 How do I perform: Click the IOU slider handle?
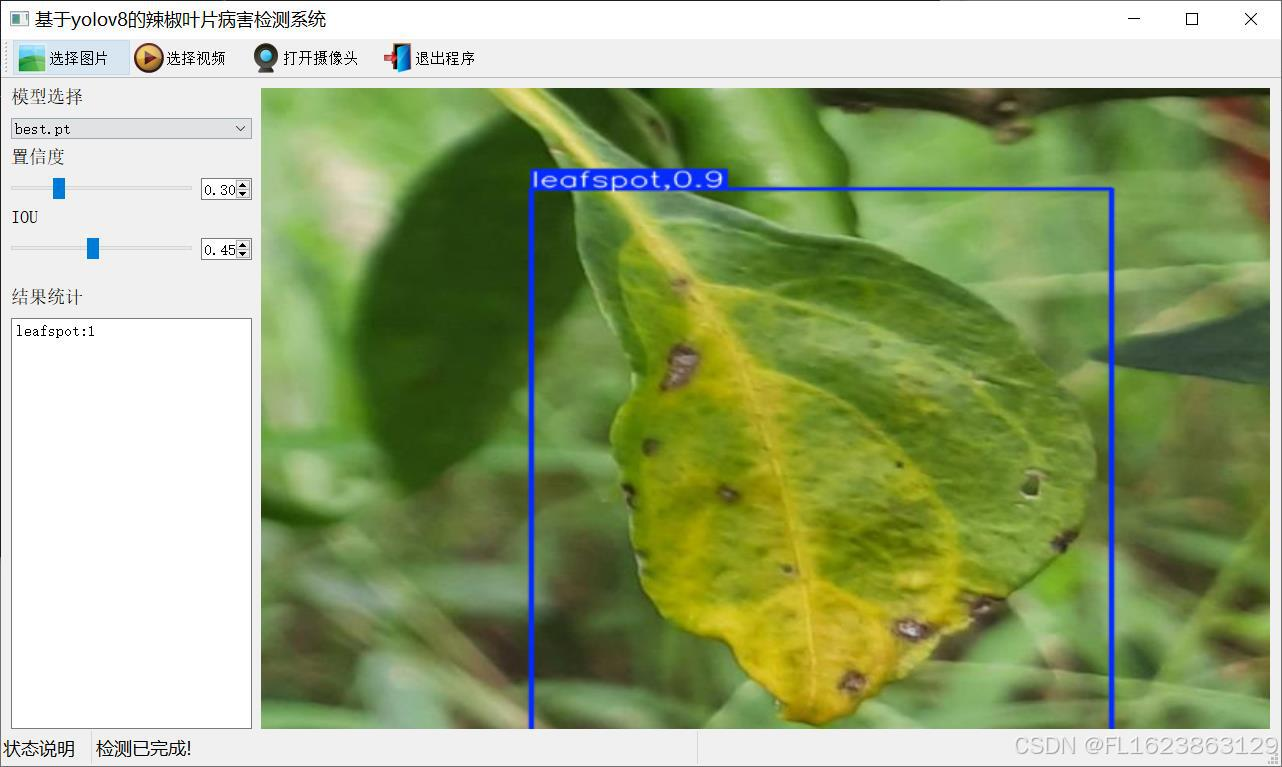(93, 248)
